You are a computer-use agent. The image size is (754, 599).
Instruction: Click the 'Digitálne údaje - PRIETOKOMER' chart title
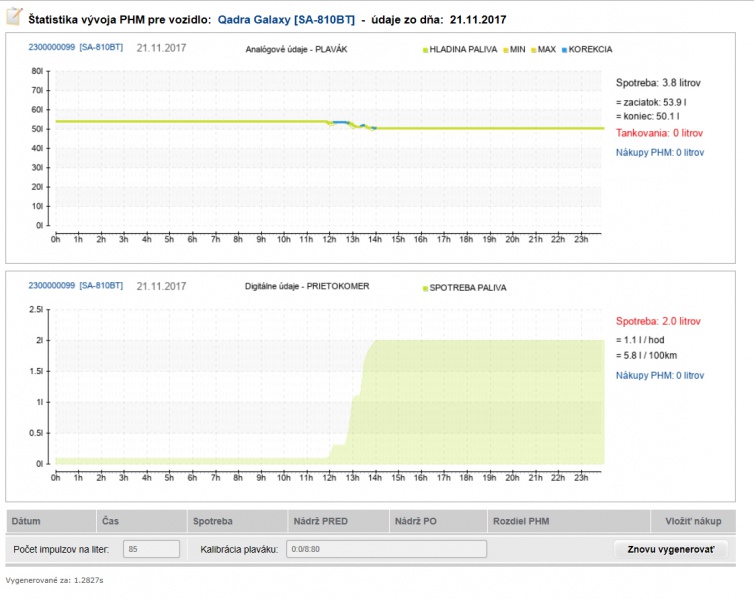307,287
